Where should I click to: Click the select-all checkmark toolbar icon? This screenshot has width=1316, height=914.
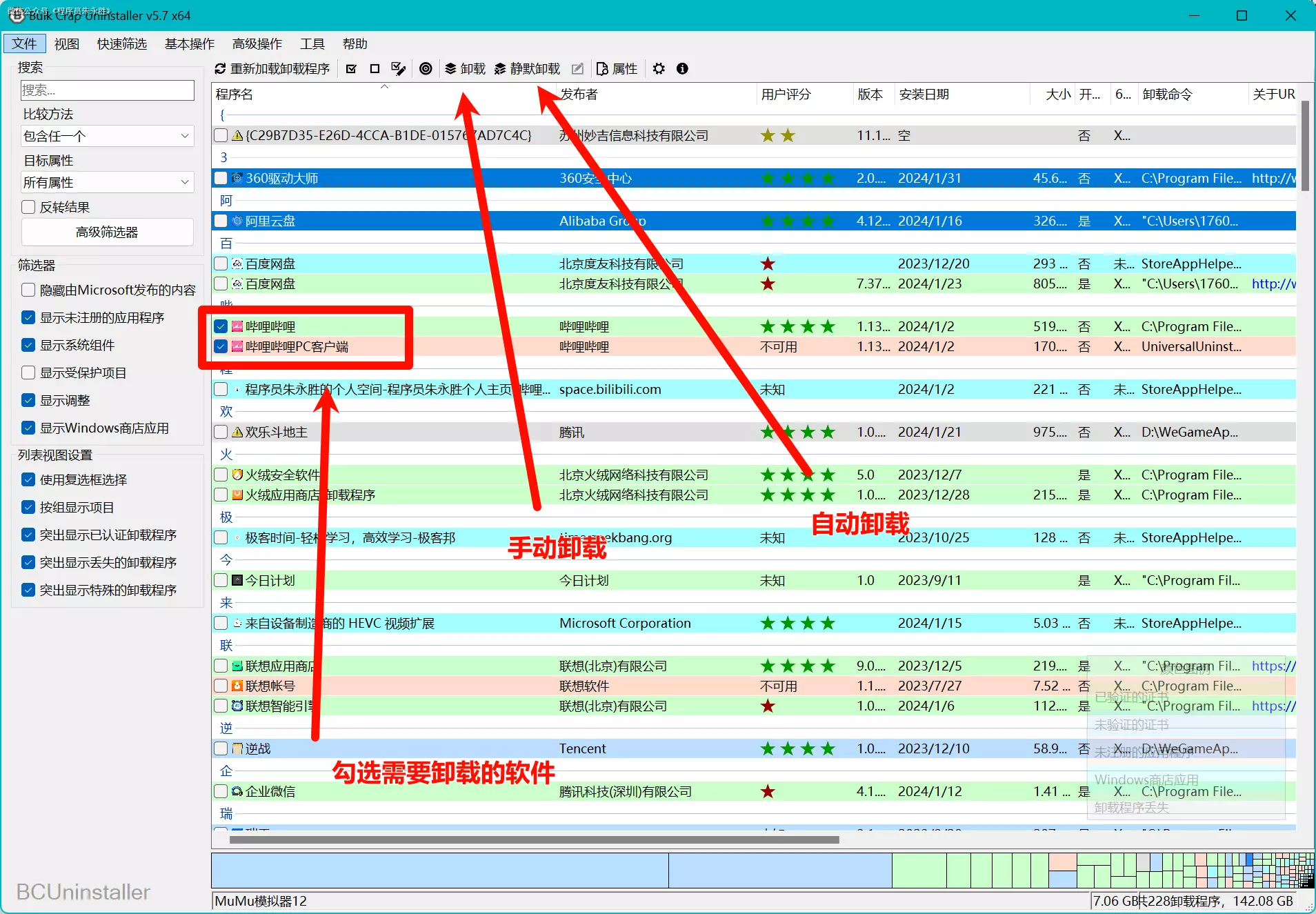pyautogui.click(x=351, y=69)
